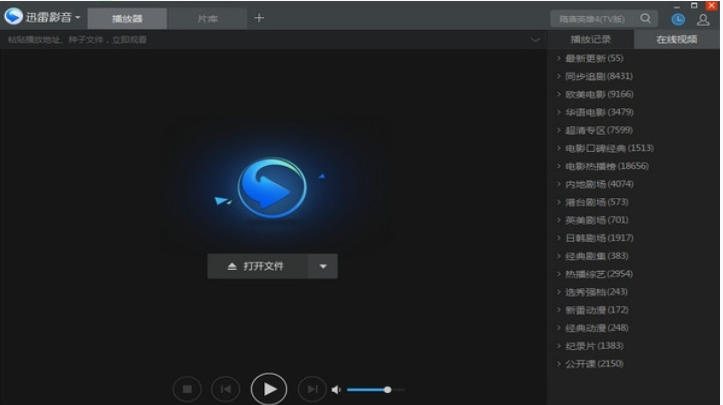The width and height of the screenshot is (723, 405).
Task: Add a new tab with plus icon
Action: coord(259,18)
